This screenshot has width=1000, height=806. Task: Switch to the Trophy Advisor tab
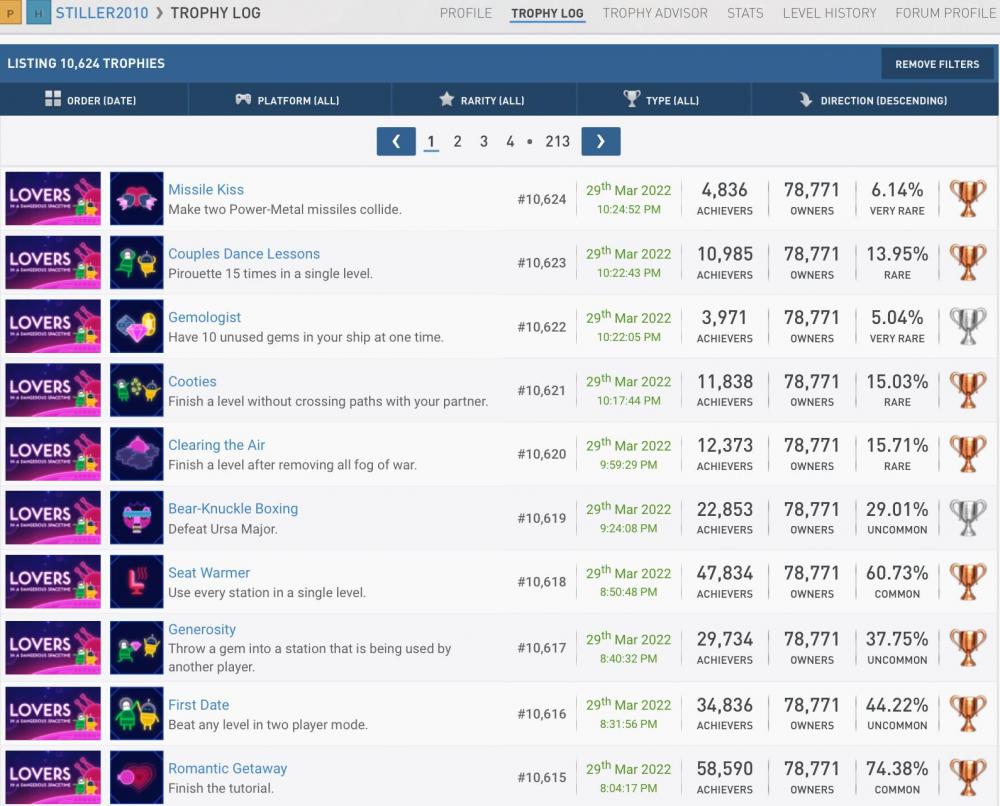click(x=655, y=13)
